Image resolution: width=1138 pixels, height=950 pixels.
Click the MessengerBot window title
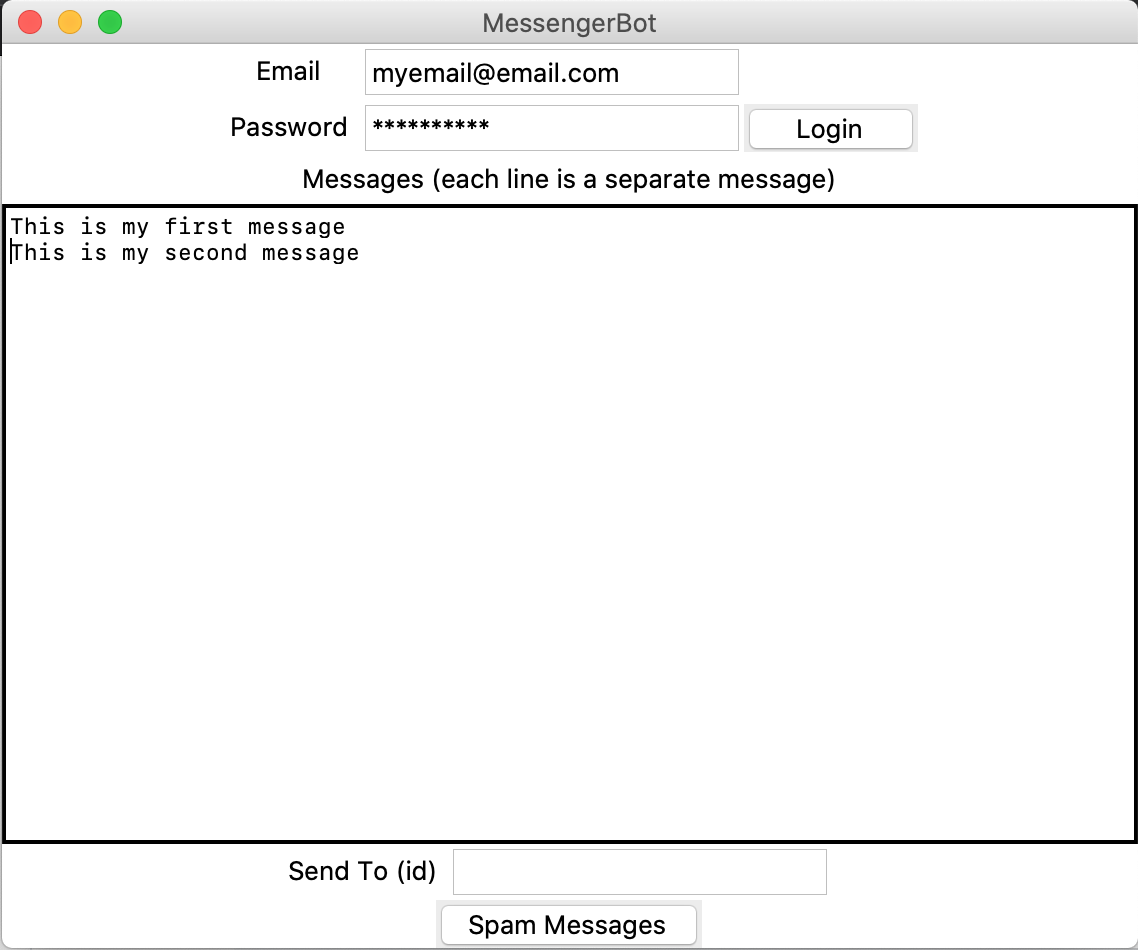pos(569,23)
